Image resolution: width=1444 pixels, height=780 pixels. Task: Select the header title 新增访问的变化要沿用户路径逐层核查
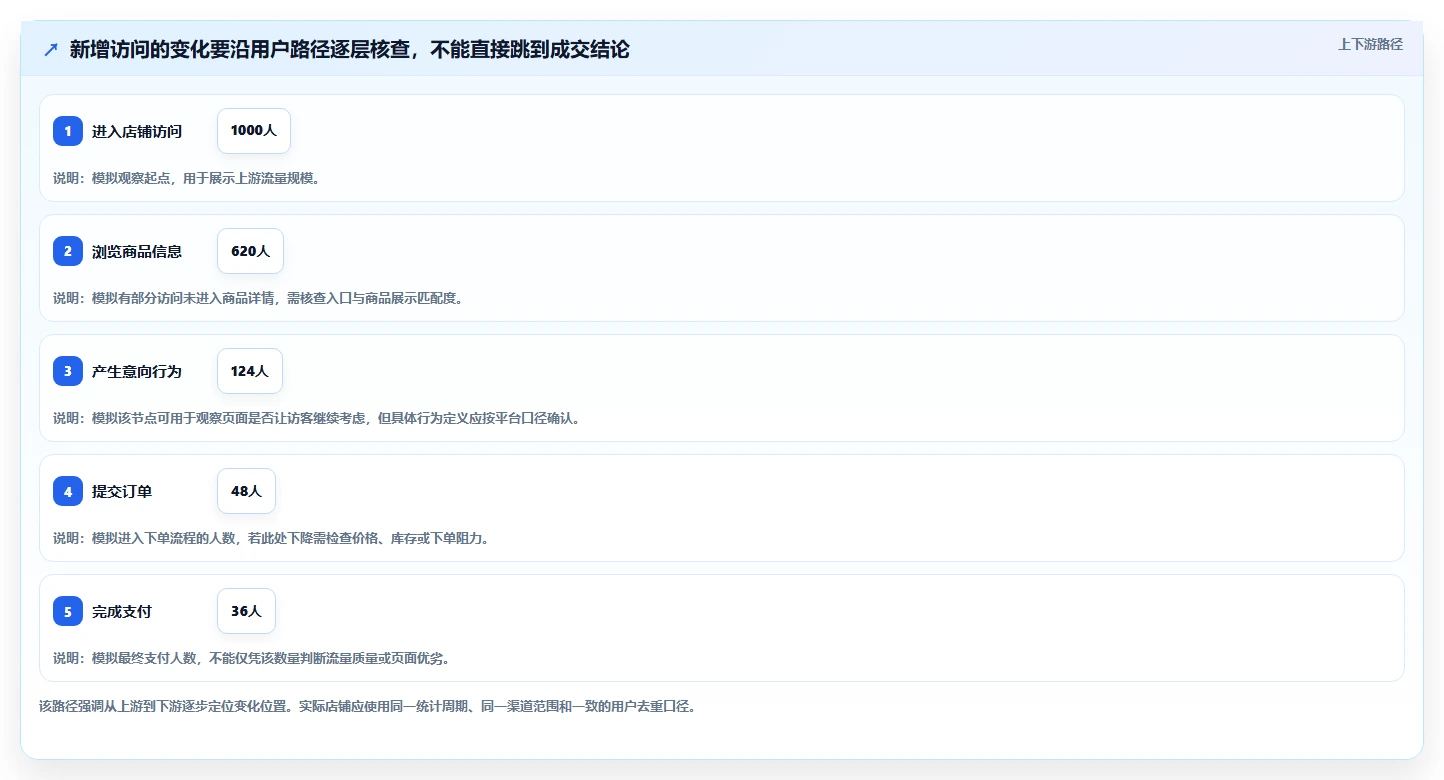click(x=349, y=49)
